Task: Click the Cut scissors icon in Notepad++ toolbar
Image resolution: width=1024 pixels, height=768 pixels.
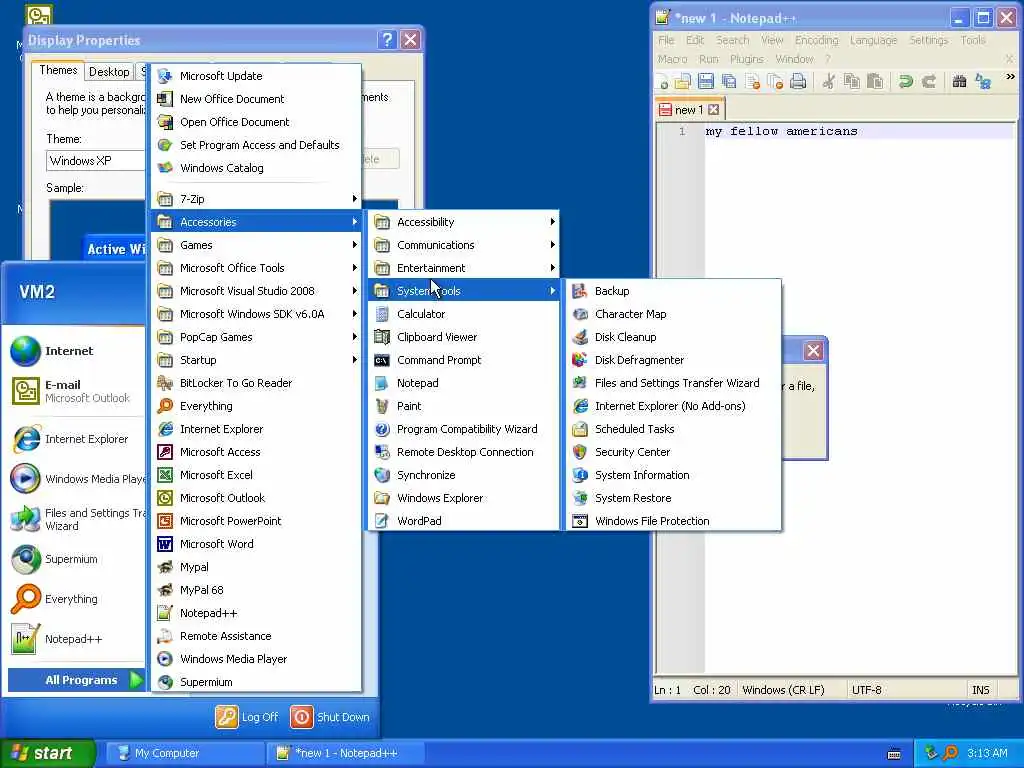Action: click(x=828, y=82)
